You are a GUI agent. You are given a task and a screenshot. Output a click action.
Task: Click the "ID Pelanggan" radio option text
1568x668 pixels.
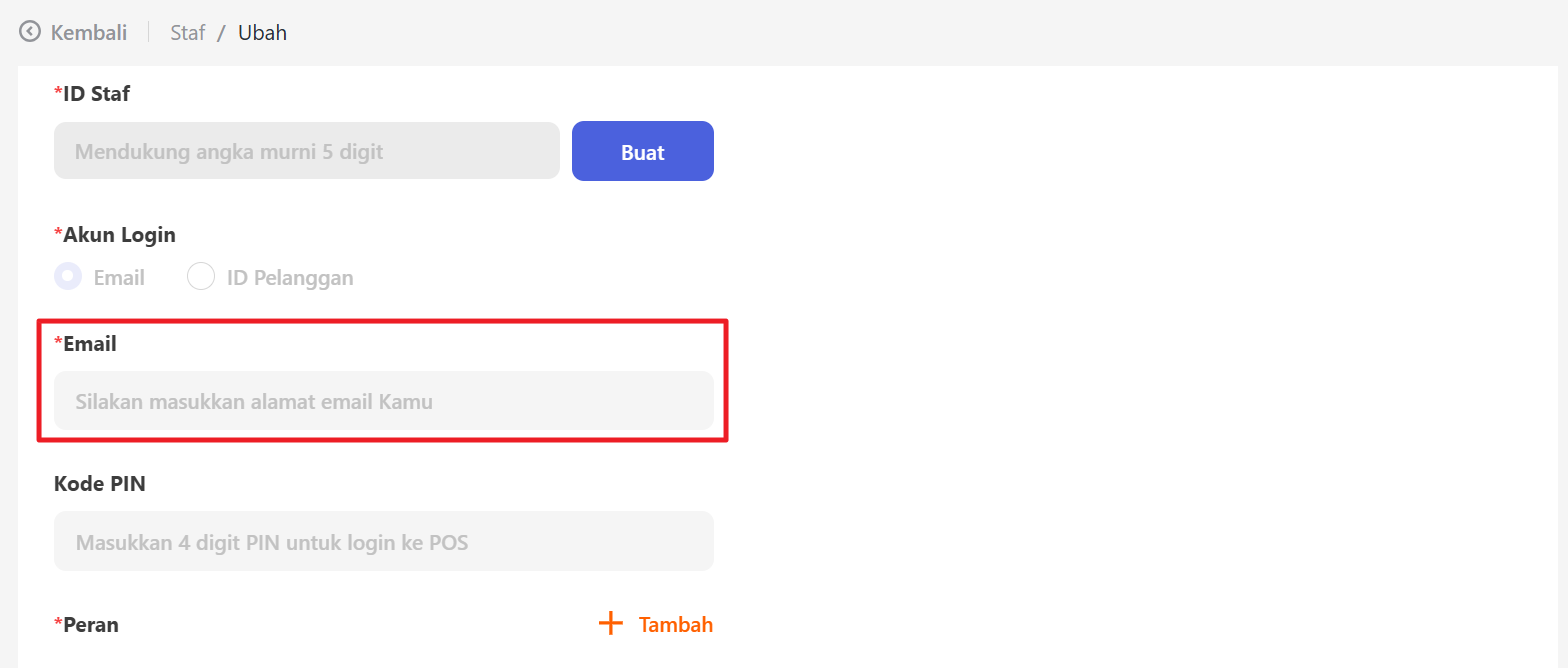pyautogui.click(x=290, y=278)
